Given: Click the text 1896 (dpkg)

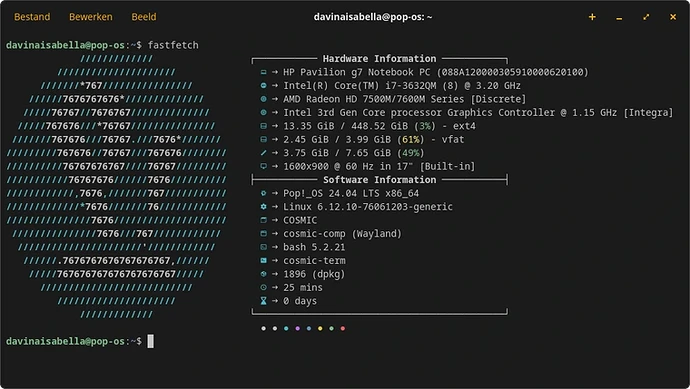Looking at the screenshot, I should coord(314,274).
